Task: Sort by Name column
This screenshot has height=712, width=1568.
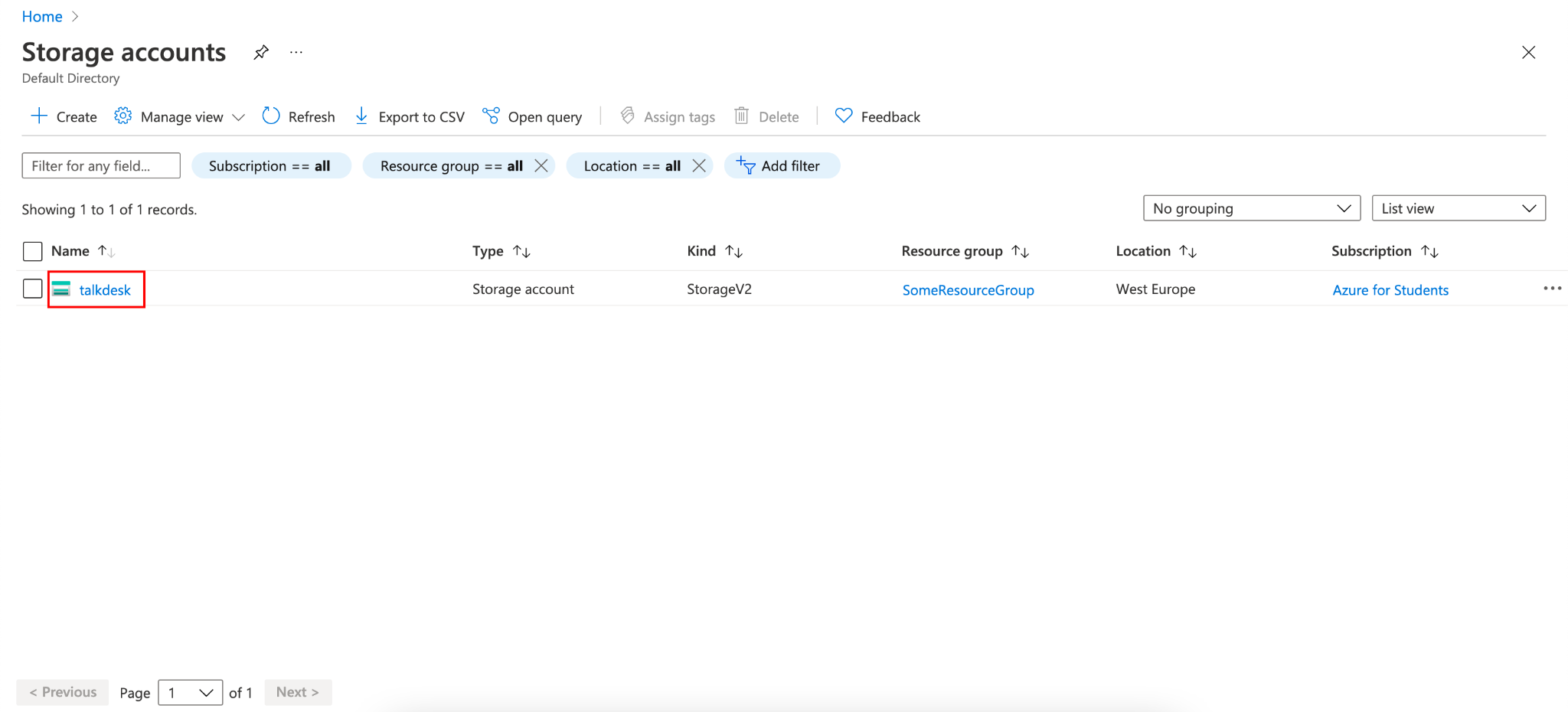Action: click(x=83, y=251)
